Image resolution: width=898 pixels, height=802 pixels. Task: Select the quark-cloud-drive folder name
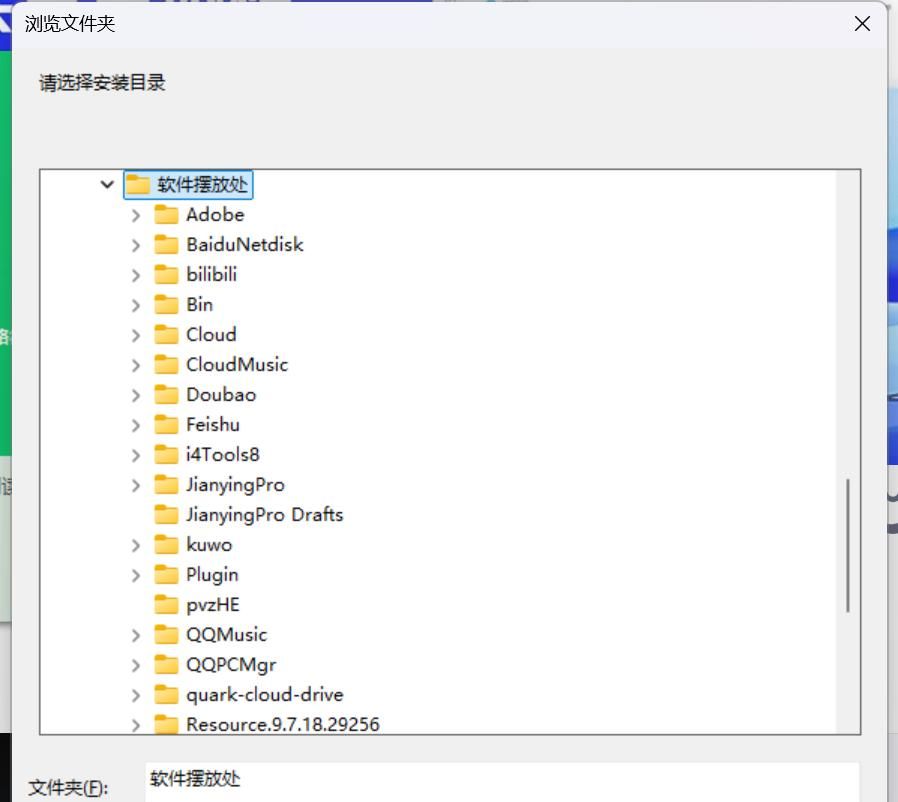click(265, 695)
